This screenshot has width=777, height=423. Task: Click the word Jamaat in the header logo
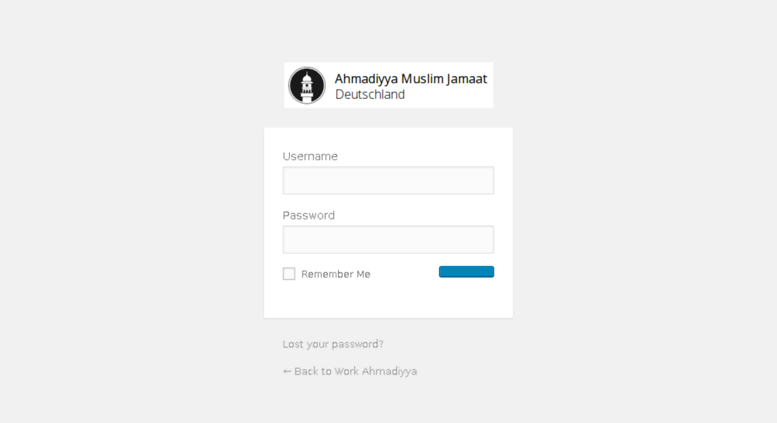[x=467, y=79]
